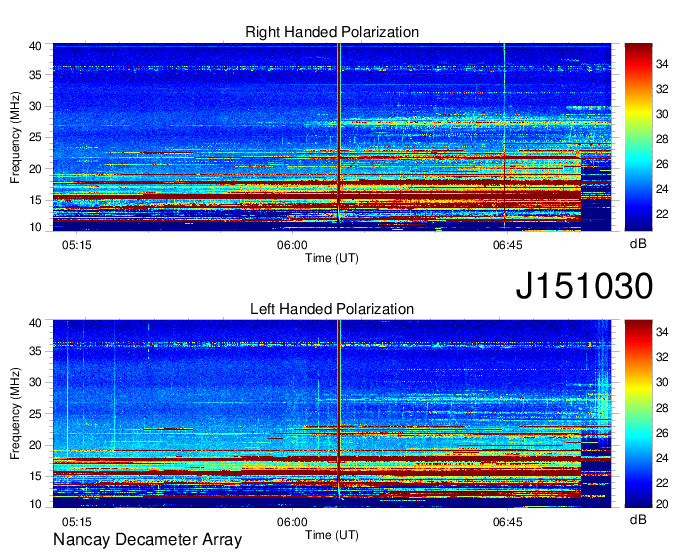Click "Time (UT)" label under Left Handed plot
680x552 pixels.
click(x=332, y=535)
